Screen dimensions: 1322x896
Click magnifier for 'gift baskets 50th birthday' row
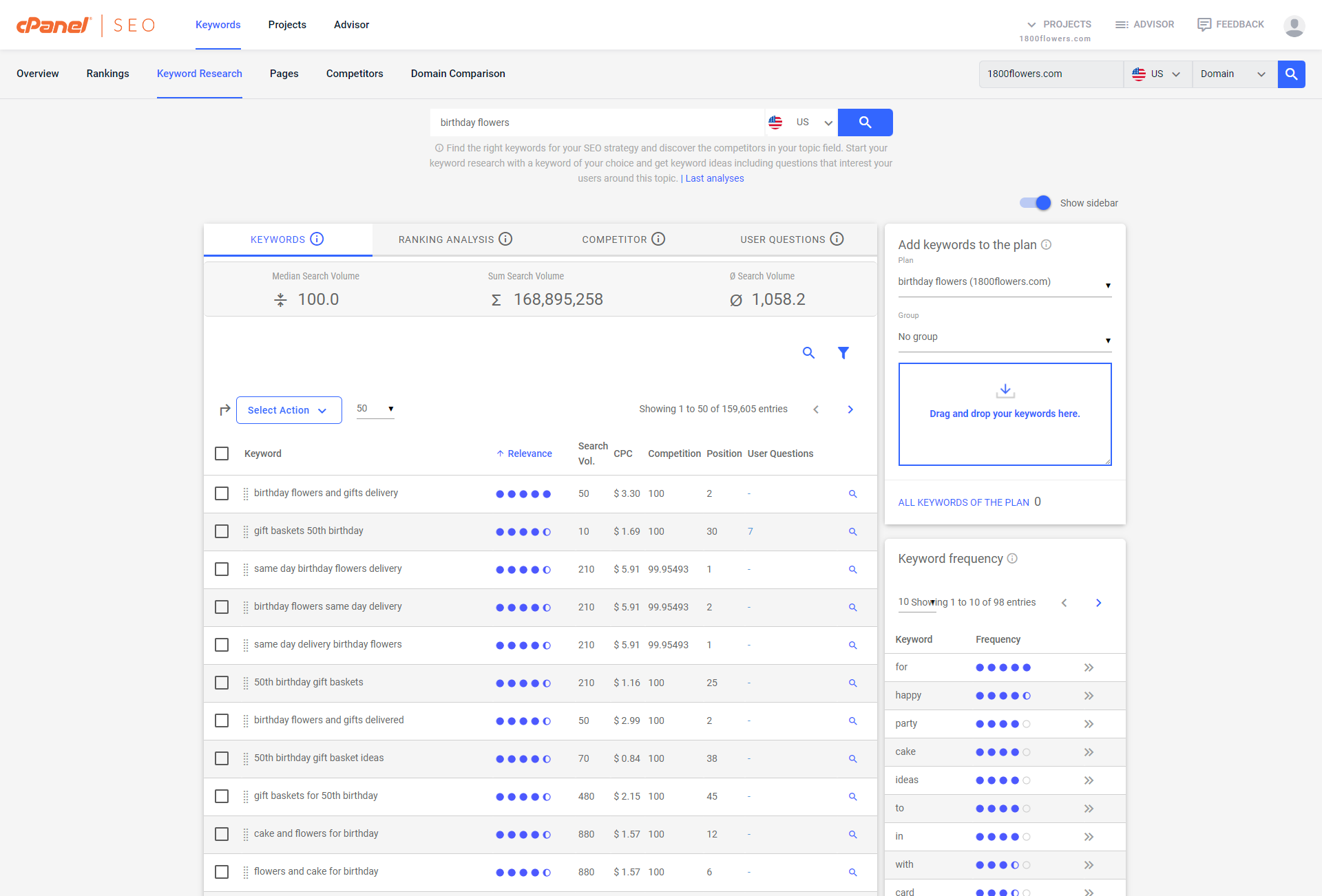852,532
